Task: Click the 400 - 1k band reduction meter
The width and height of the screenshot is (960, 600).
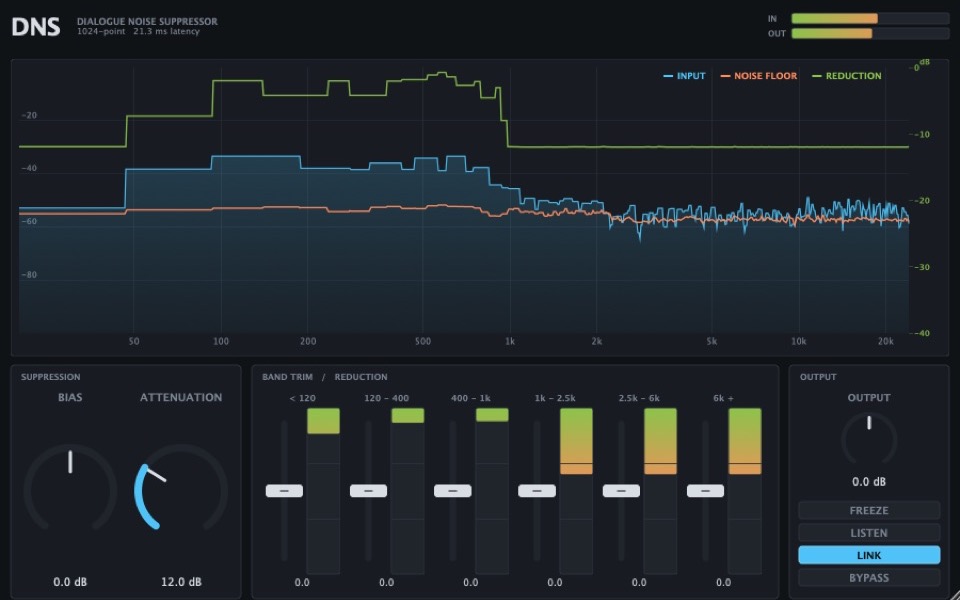Action: (492, 491)
